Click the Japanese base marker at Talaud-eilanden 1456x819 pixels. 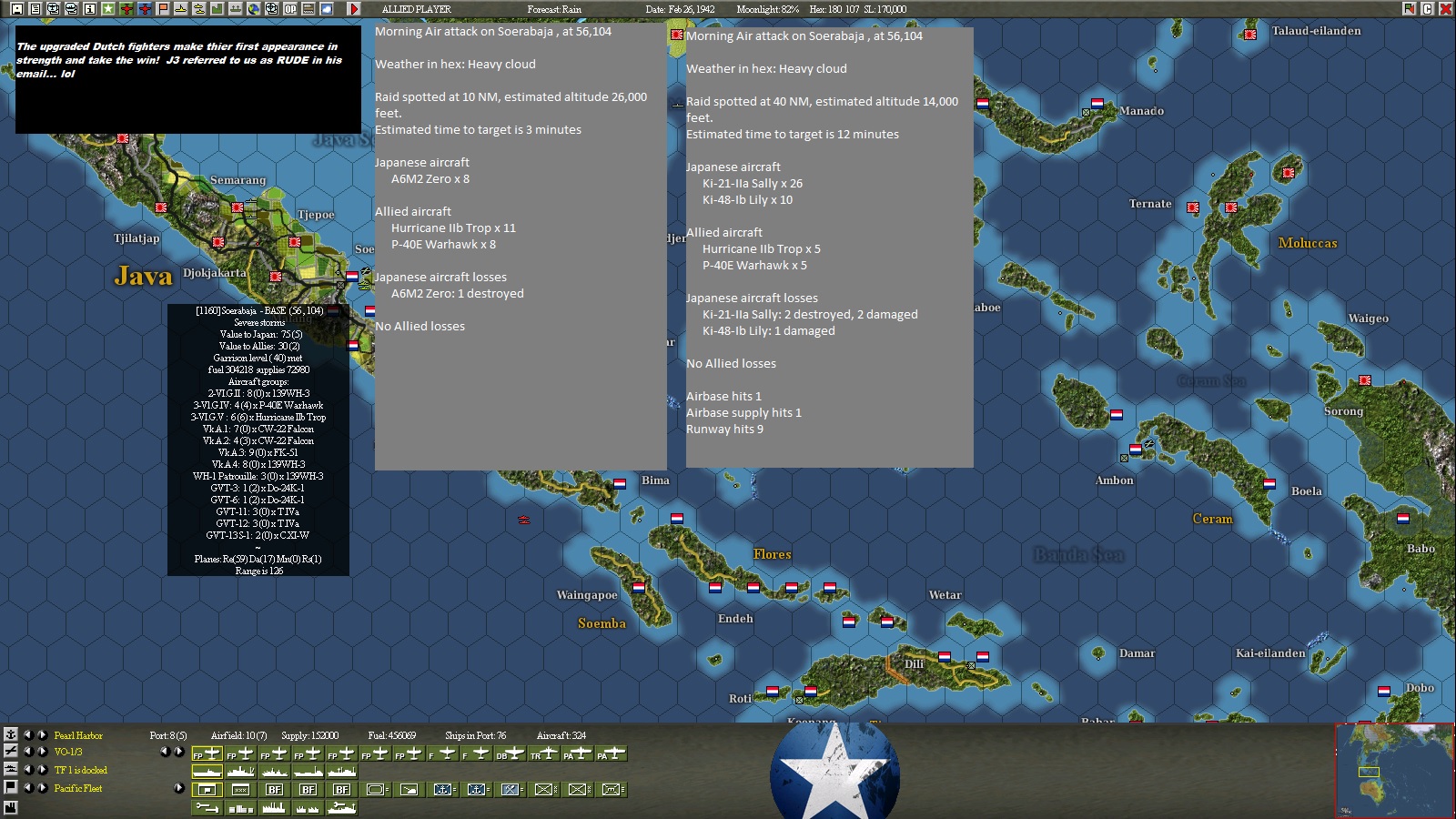(x=1250, y=35)
